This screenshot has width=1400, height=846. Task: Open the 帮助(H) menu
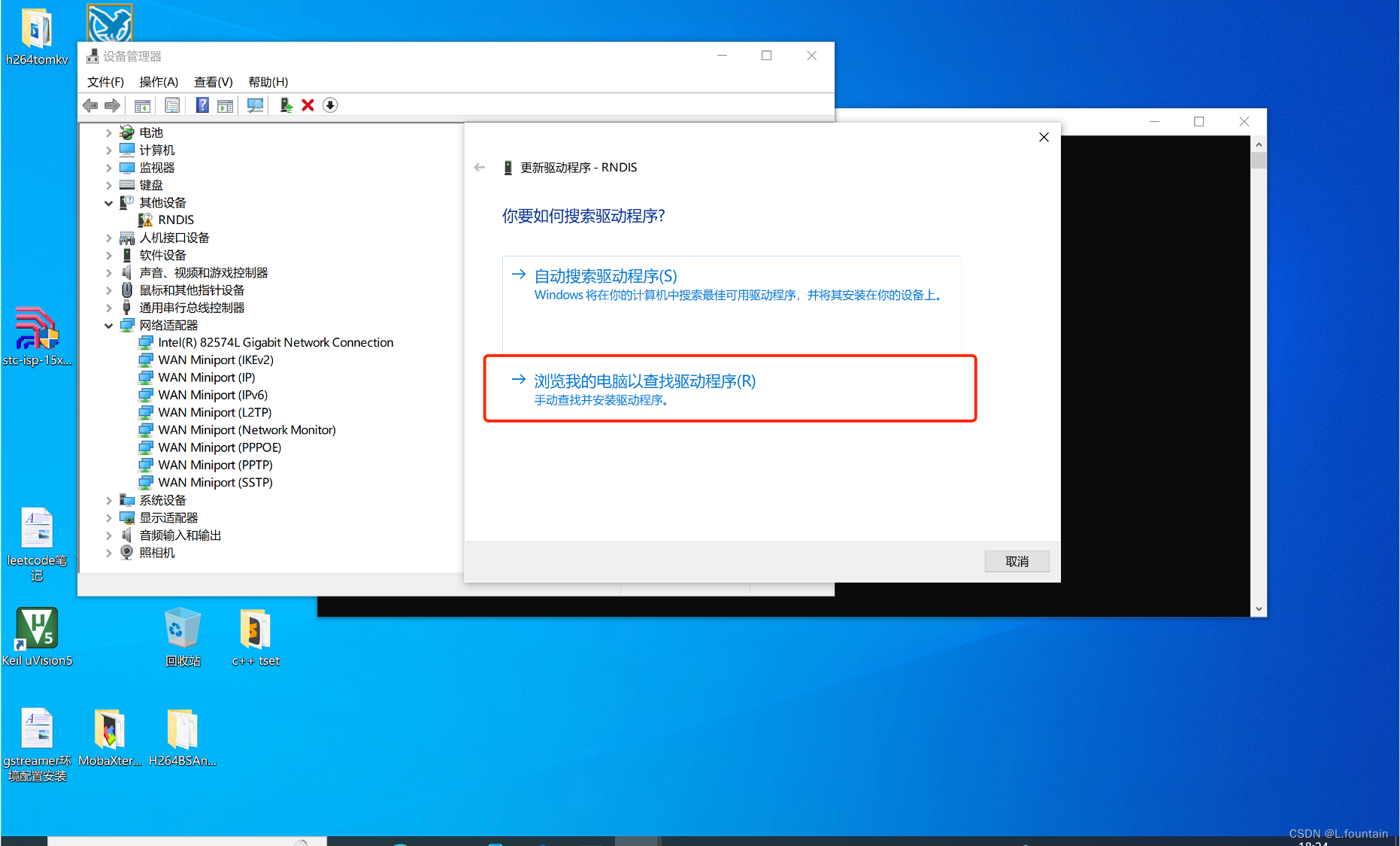pos(268,82)
